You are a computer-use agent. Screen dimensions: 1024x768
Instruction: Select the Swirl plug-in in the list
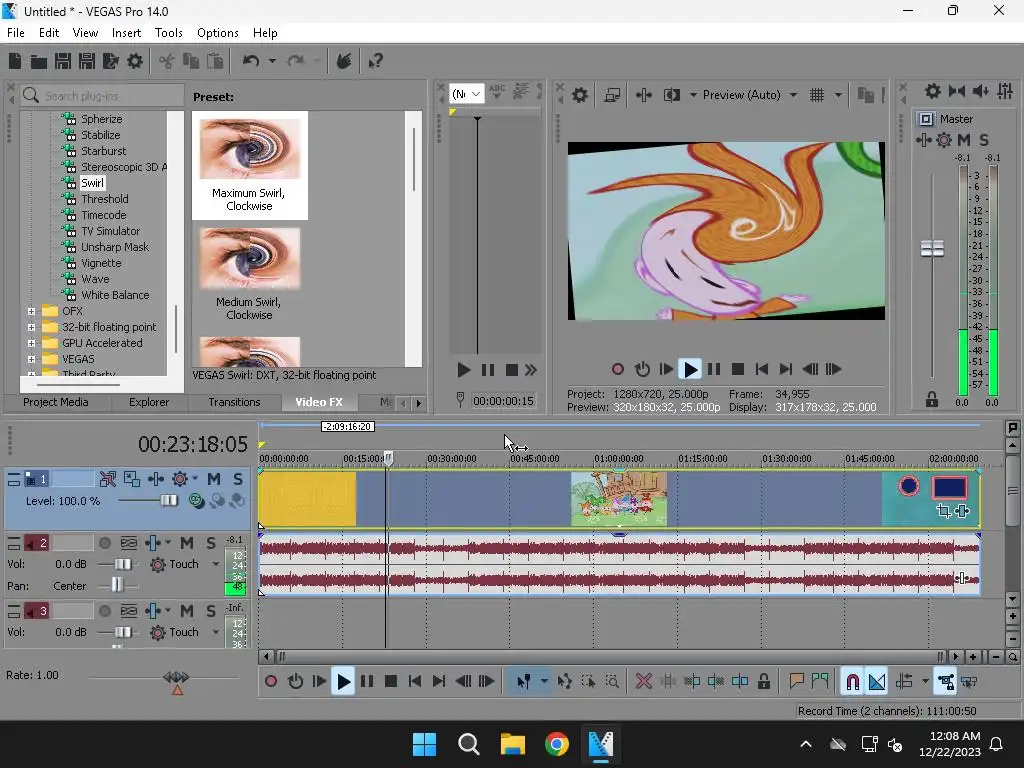[92, 183]
